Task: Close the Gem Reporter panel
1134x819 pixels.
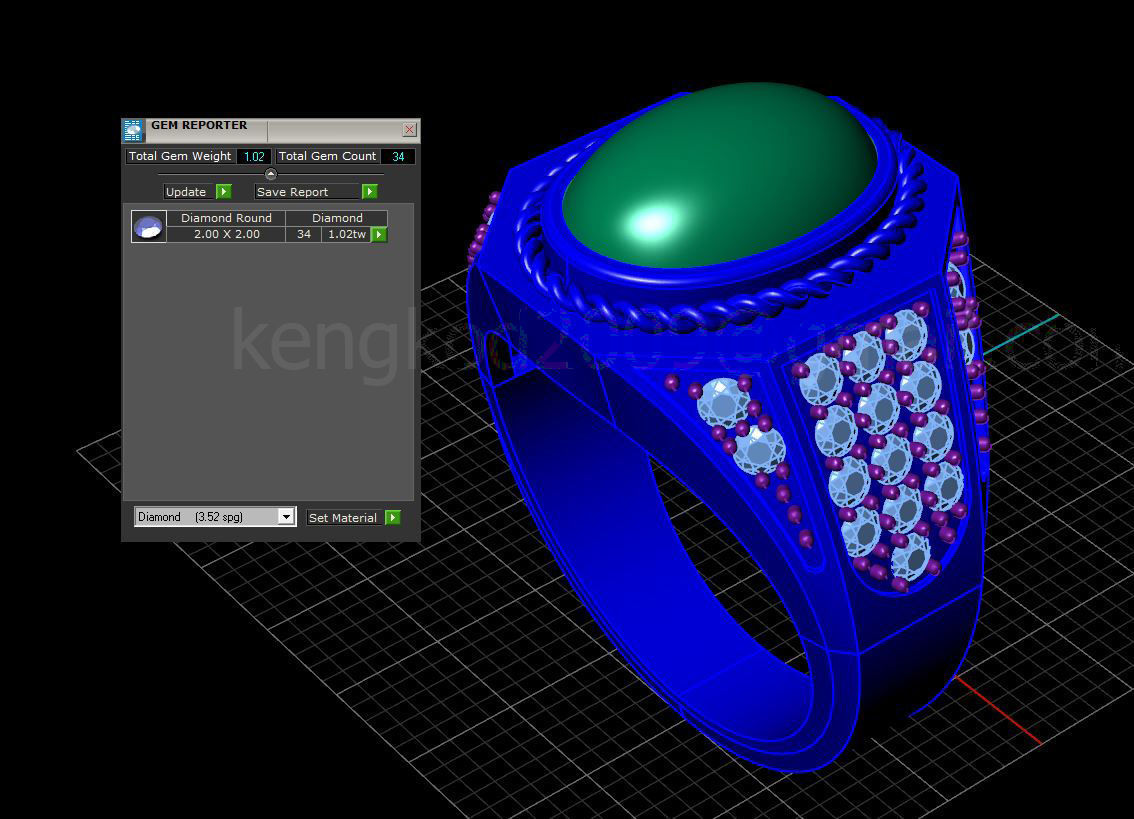Action: pyautogui.click(x=409, y=130)
